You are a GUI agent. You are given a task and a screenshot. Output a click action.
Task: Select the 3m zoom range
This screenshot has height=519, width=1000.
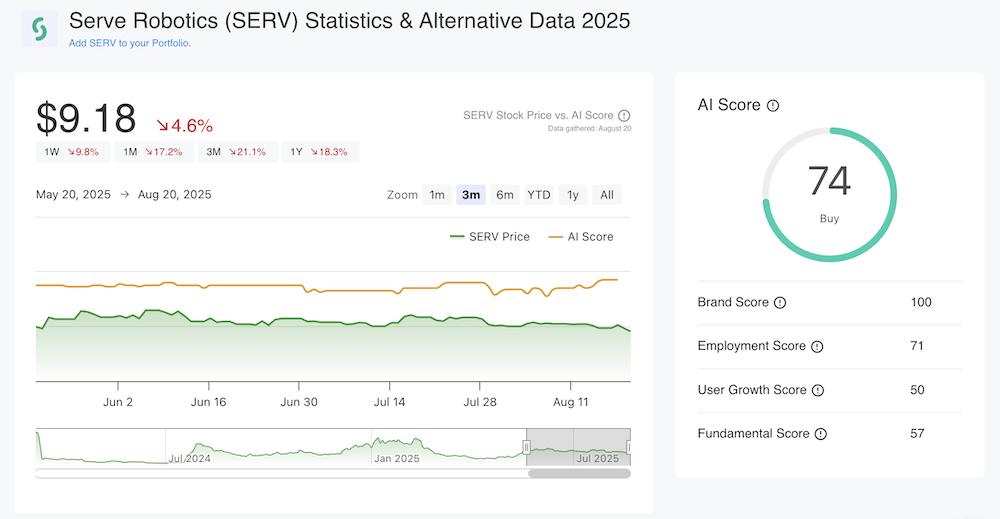pos(471,195)
